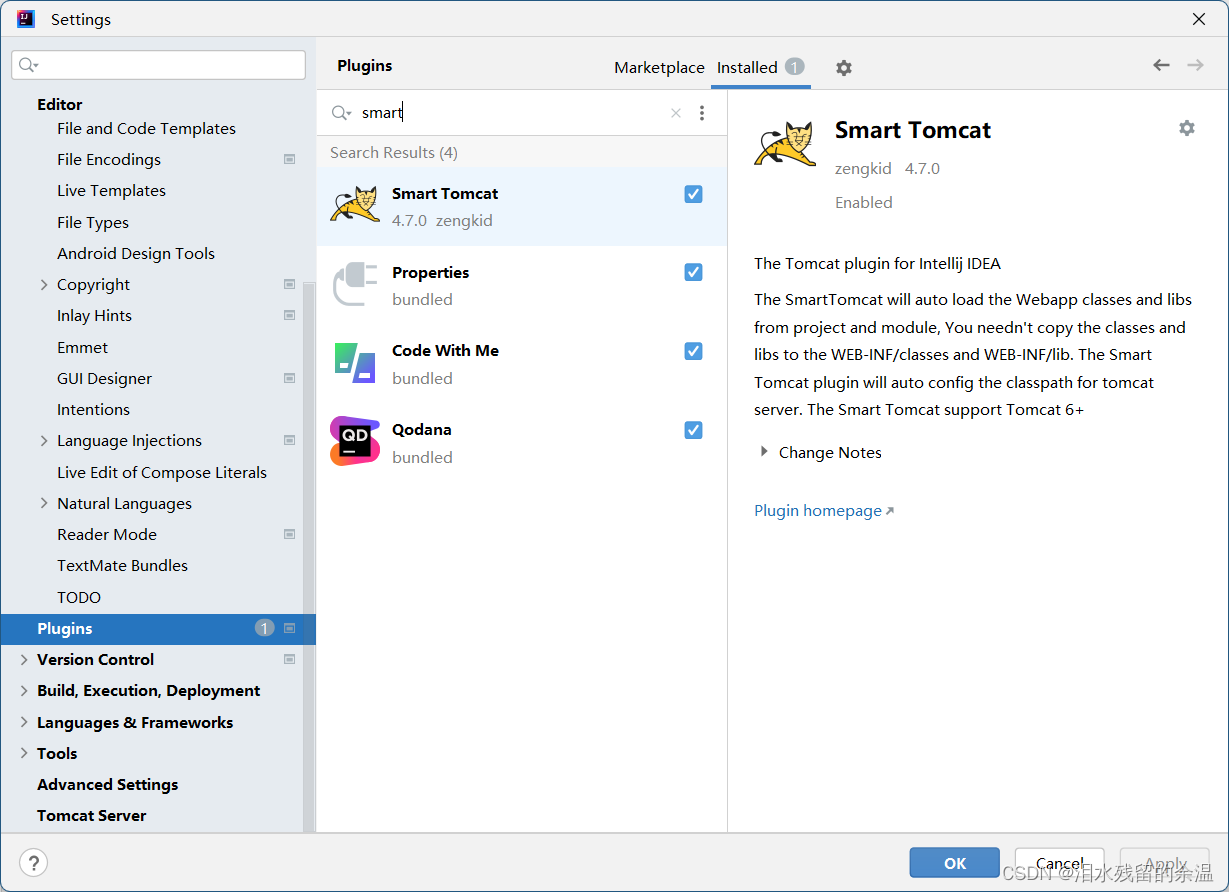The image size is (1229, 892).
Task: Click the Smart Tomcat plugin icon in results
Action: tap(355, 206)
